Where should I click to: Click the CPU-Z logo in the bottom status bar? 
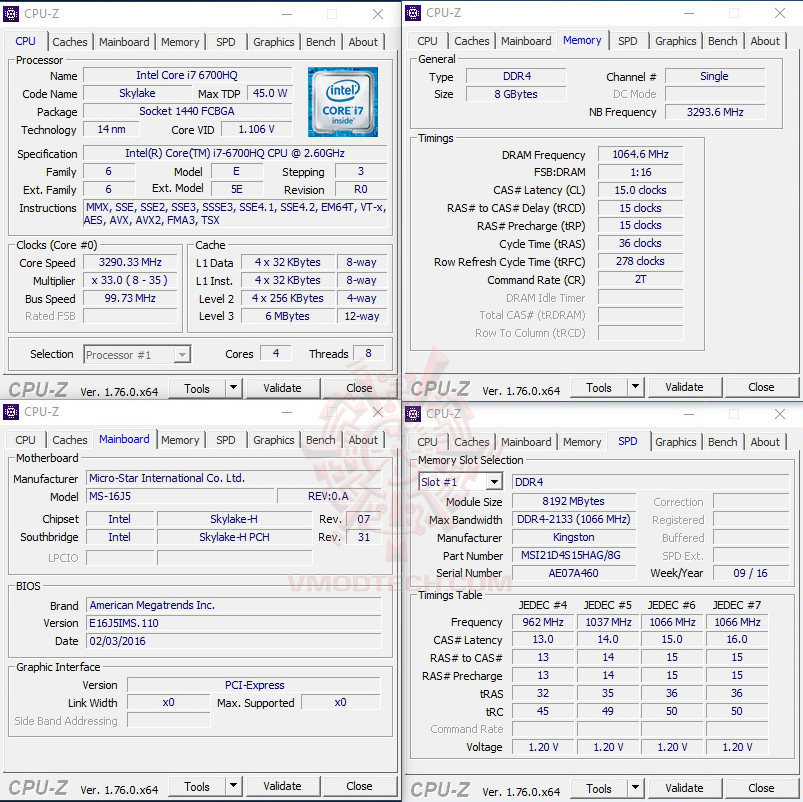tap(37, 388)
